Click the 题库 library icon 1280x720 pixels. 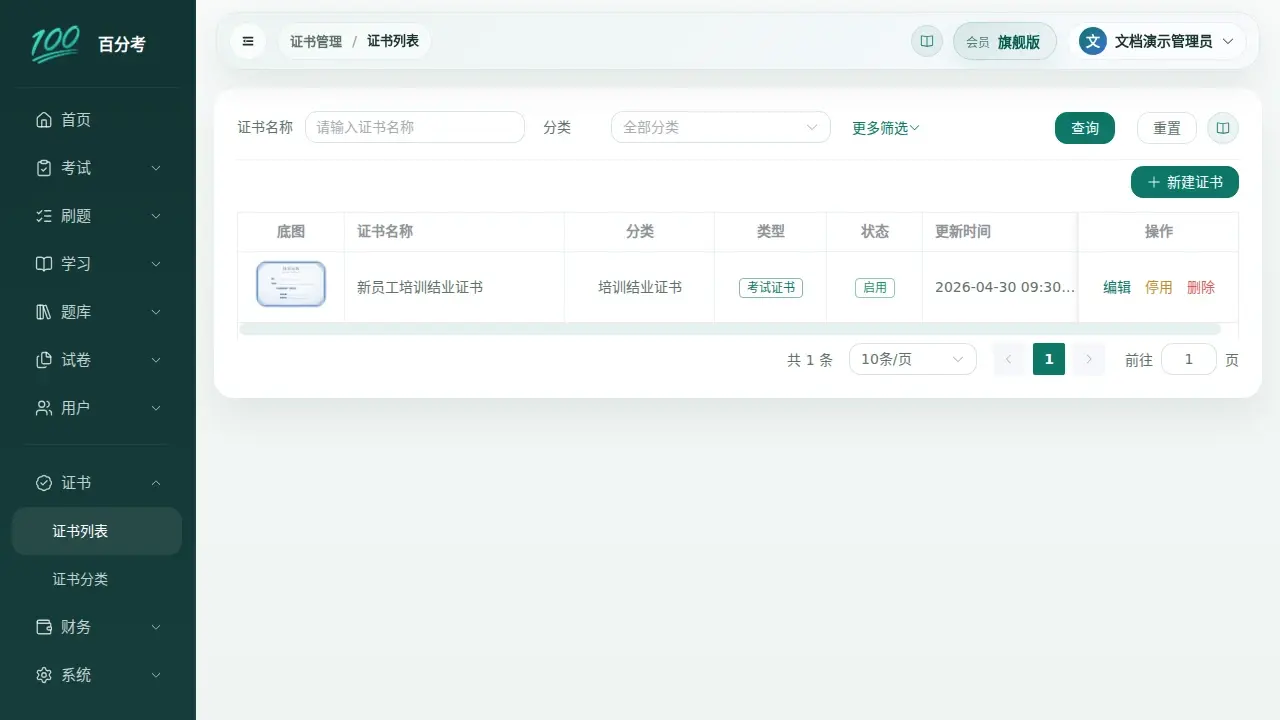[44, 312]
